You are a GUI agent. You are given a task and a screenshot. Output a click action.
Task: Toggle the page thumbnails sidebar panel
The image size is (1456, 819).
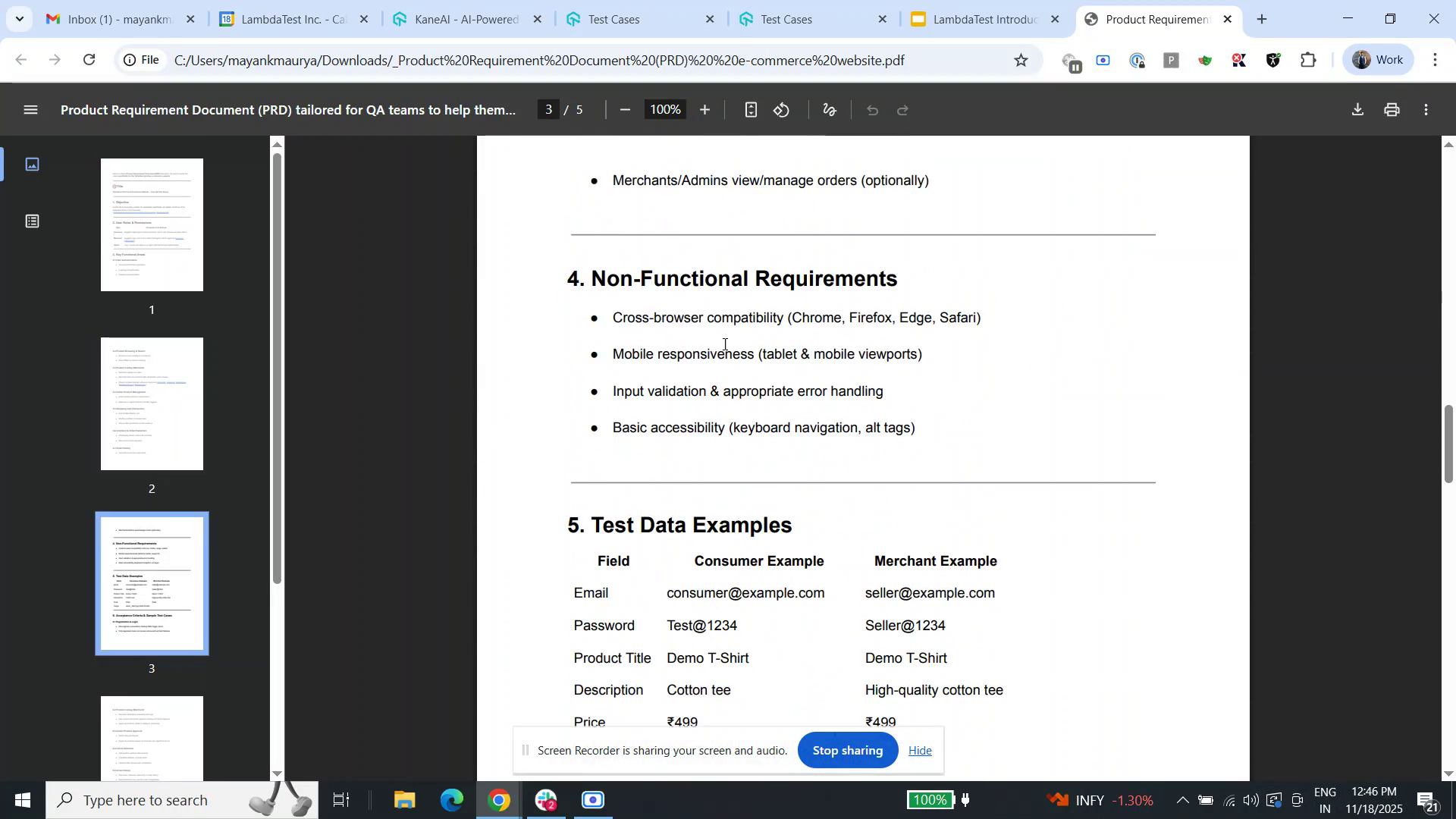32,164
